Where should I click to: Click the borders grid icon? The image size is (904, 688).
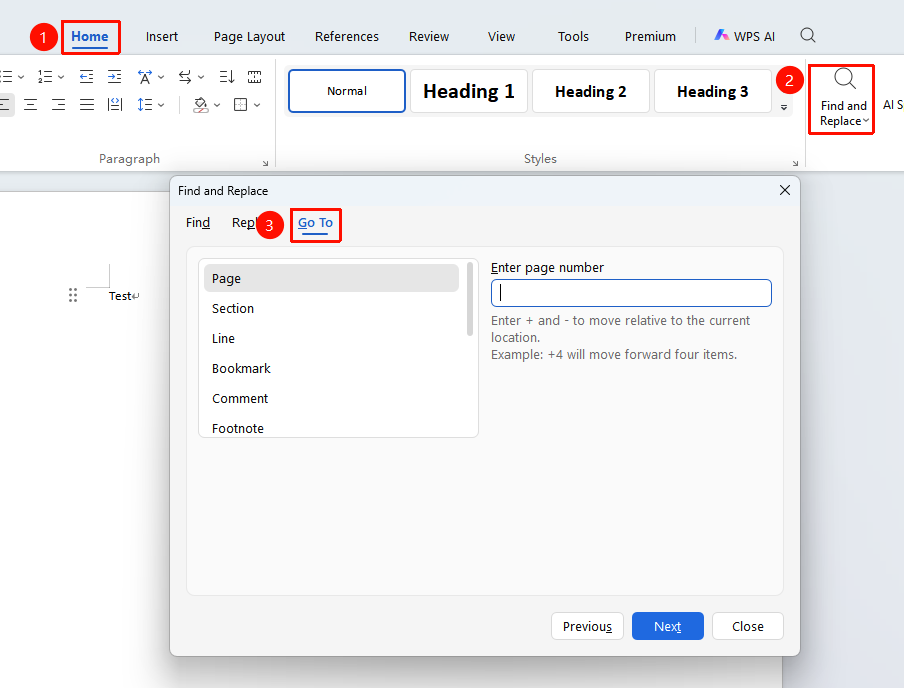pos(240,104)
